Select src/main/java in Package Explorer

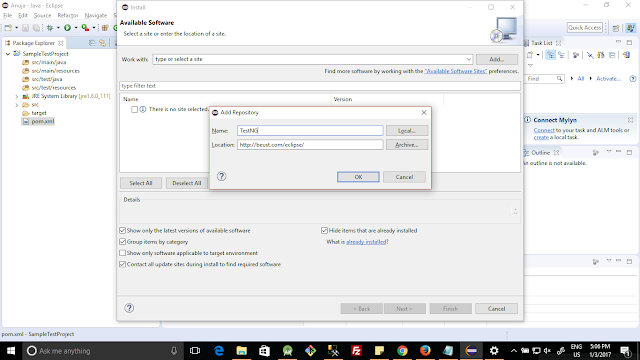(49, 62)
